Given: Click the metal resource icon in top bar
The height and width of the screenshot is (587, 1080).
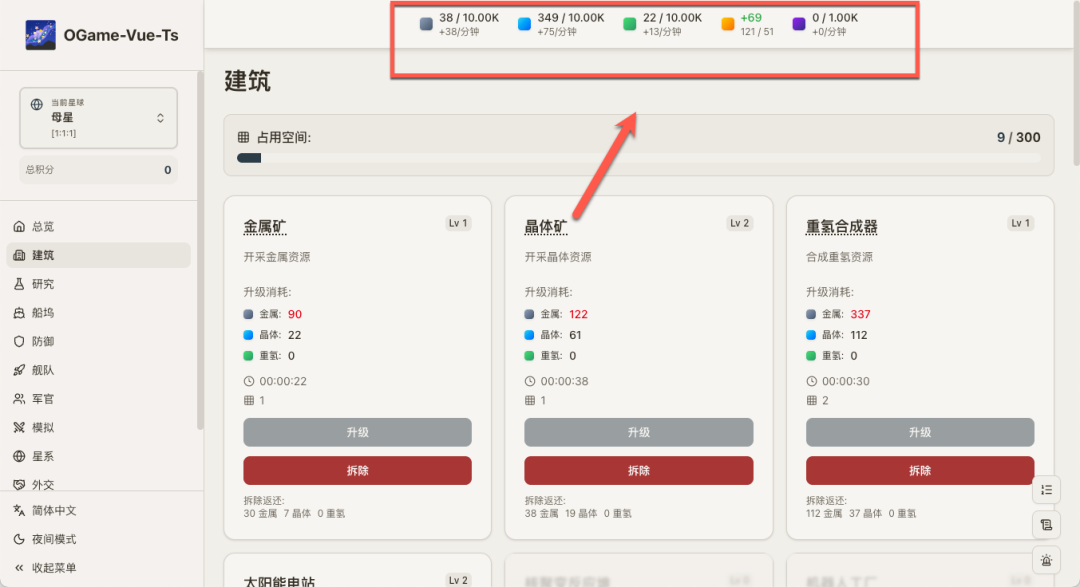Looking at the screenshot, I should click(x=426, y=24).
